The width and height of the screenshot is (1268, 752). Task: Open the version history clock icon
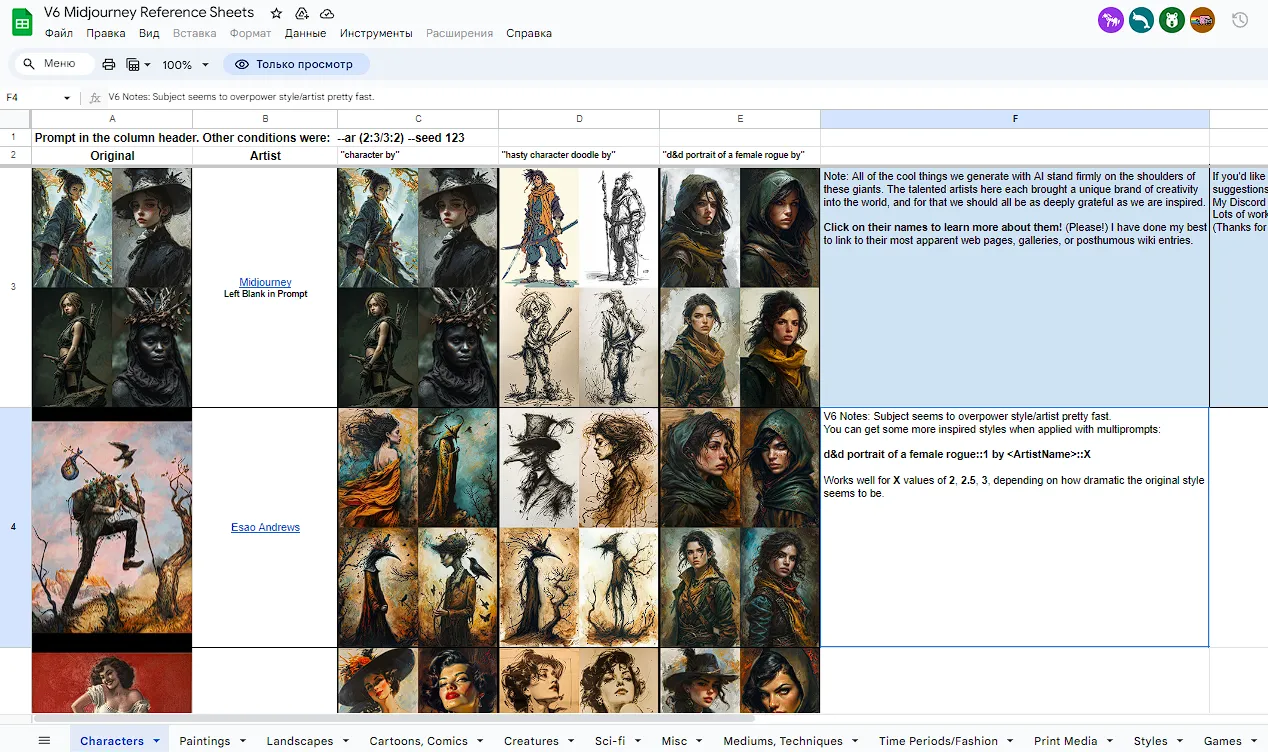1240,20
